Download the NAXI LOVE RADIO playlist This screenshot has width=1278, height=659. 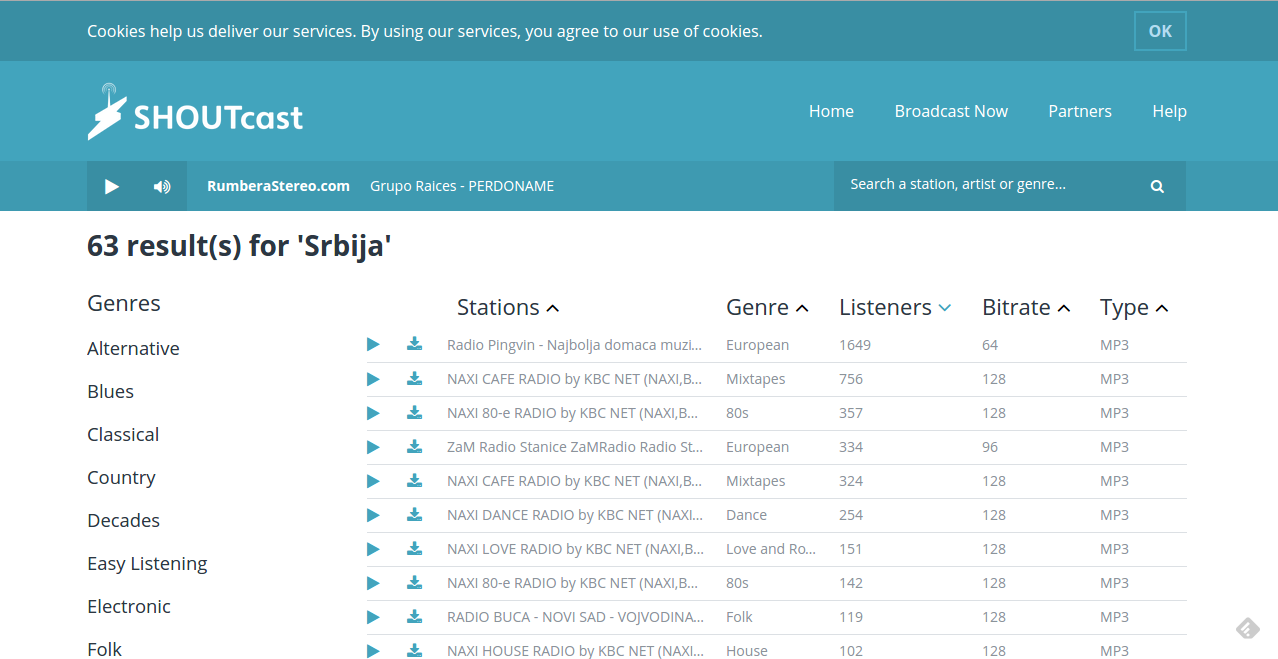coord(414,549)
